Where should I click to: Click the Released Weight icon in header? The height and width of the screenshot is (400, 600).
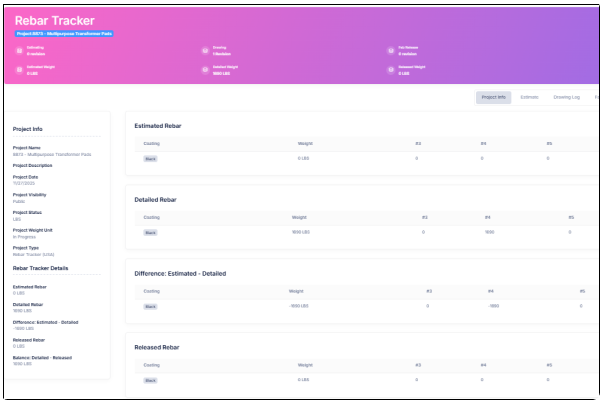(x=389, y=70)
